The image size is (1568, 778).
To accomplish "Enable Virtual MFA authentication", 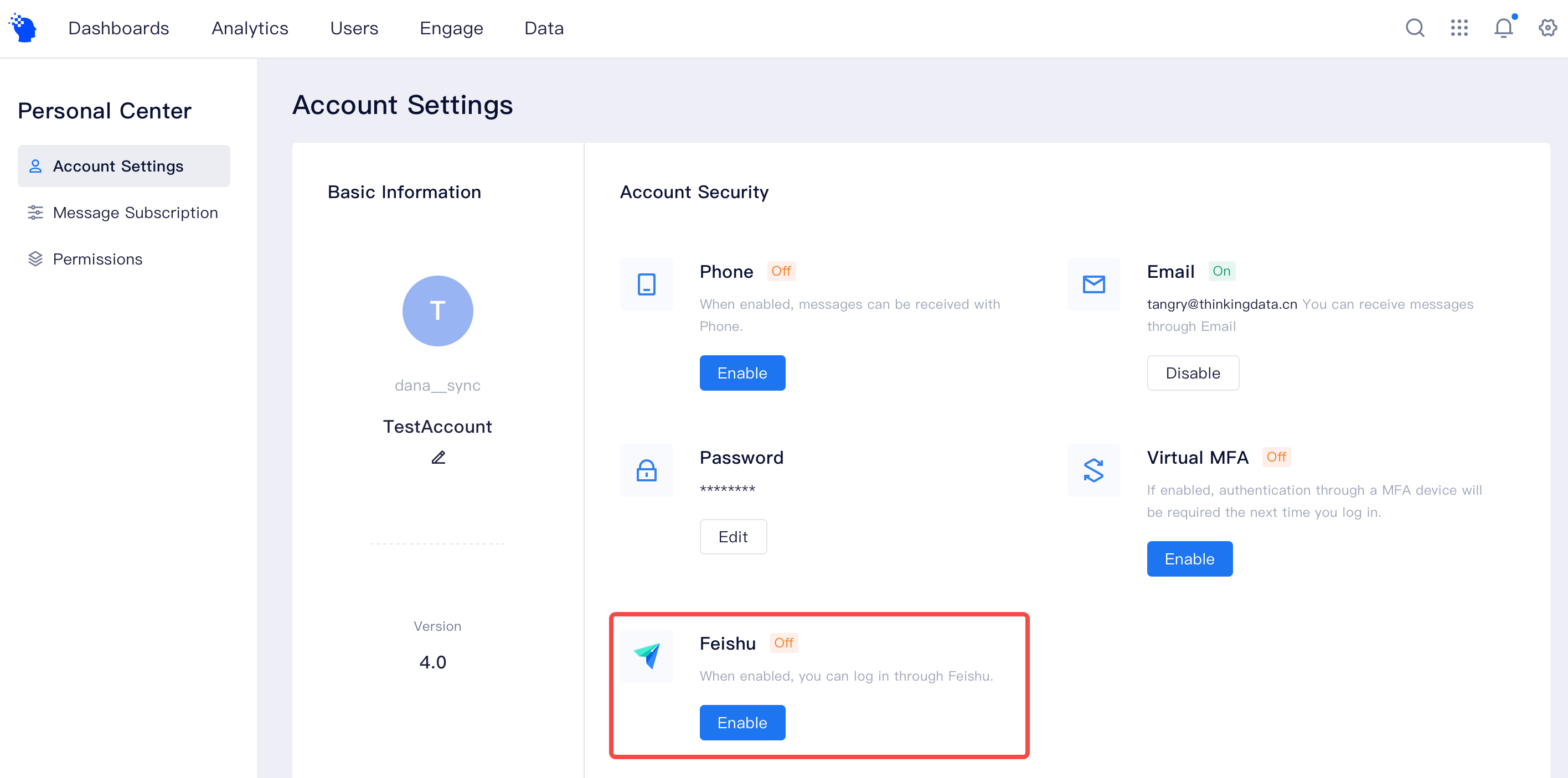I will (1189, 559).
